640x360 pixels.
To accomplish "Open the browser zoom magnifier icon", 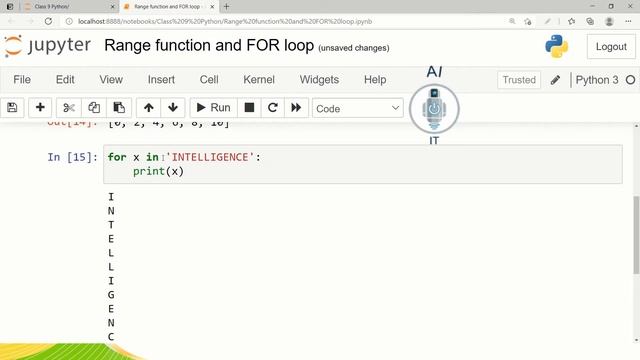I will [512, 21].
